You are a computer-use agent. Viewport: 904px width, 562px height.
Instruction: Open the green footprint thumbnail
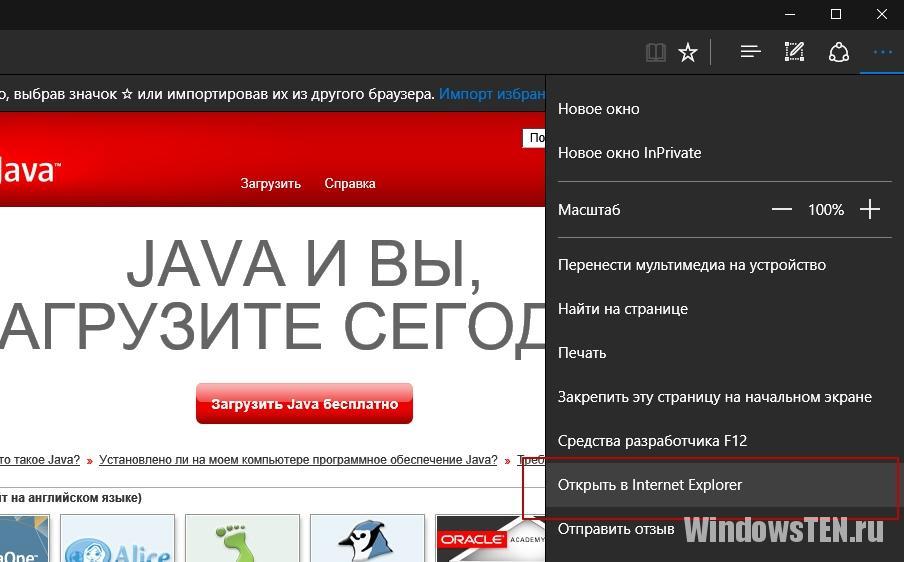[x=242, y=538]
